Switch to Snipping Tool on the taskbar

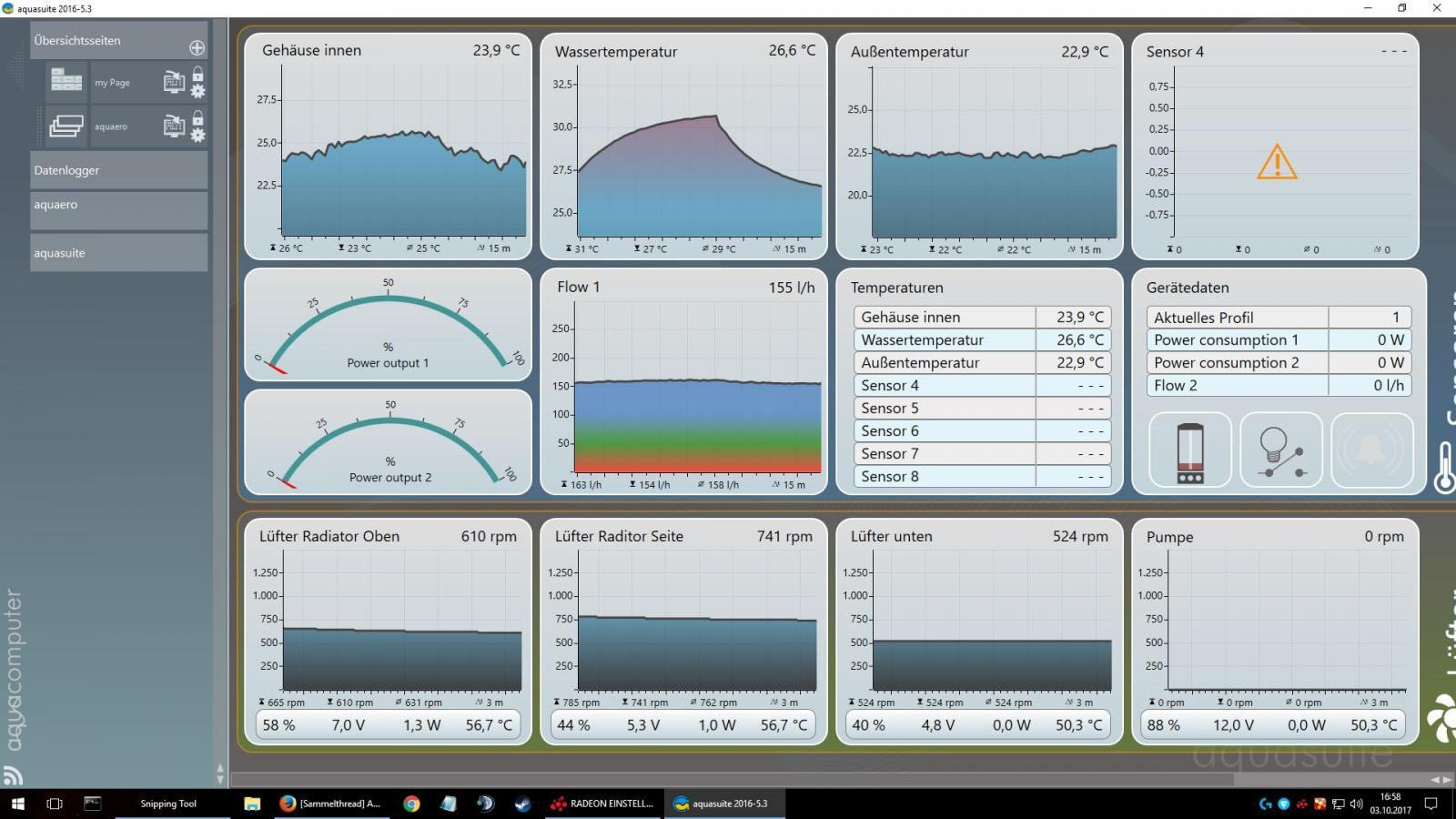168,804
